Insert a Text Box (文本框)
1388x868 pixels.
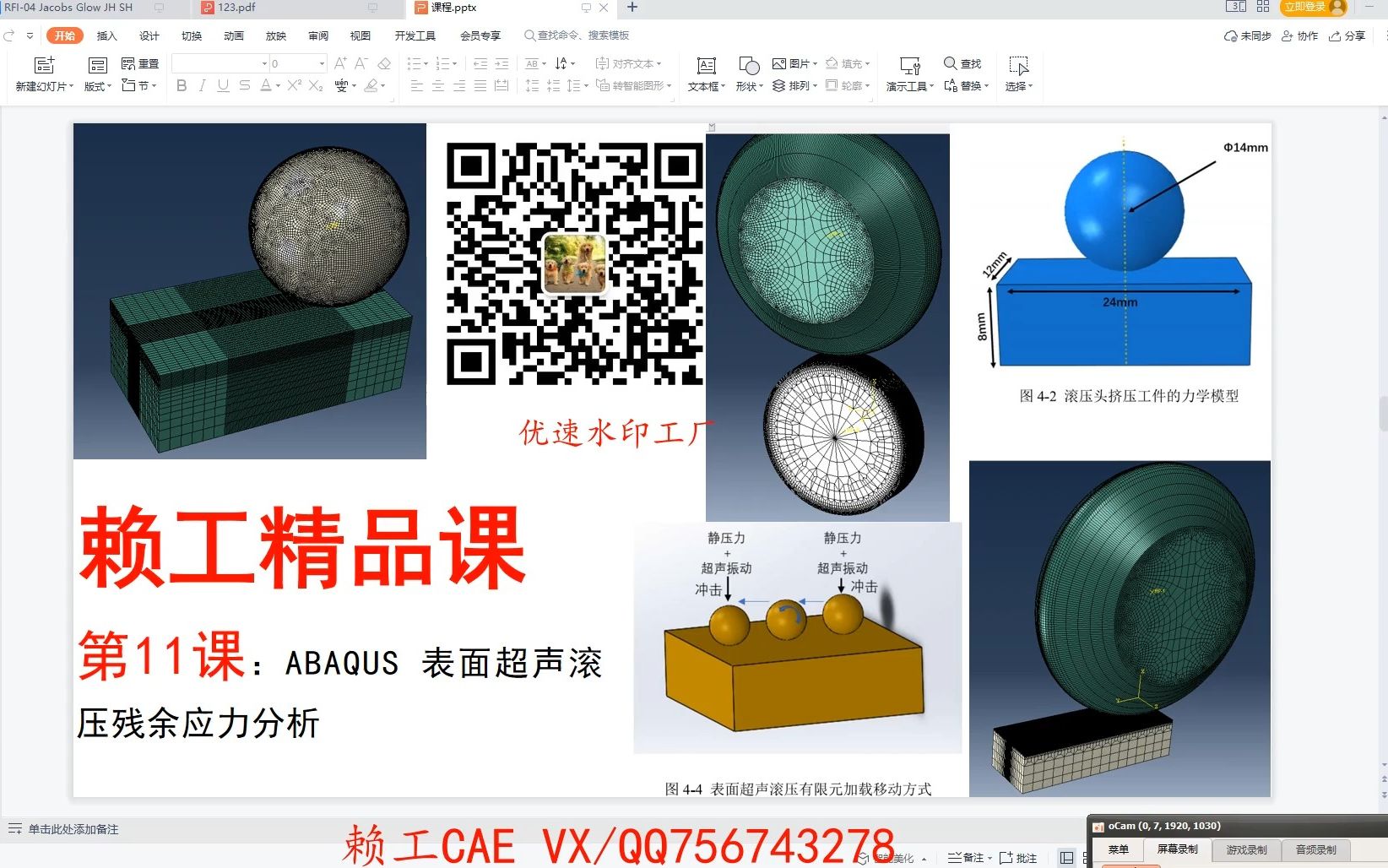click(x=707, y=74)
